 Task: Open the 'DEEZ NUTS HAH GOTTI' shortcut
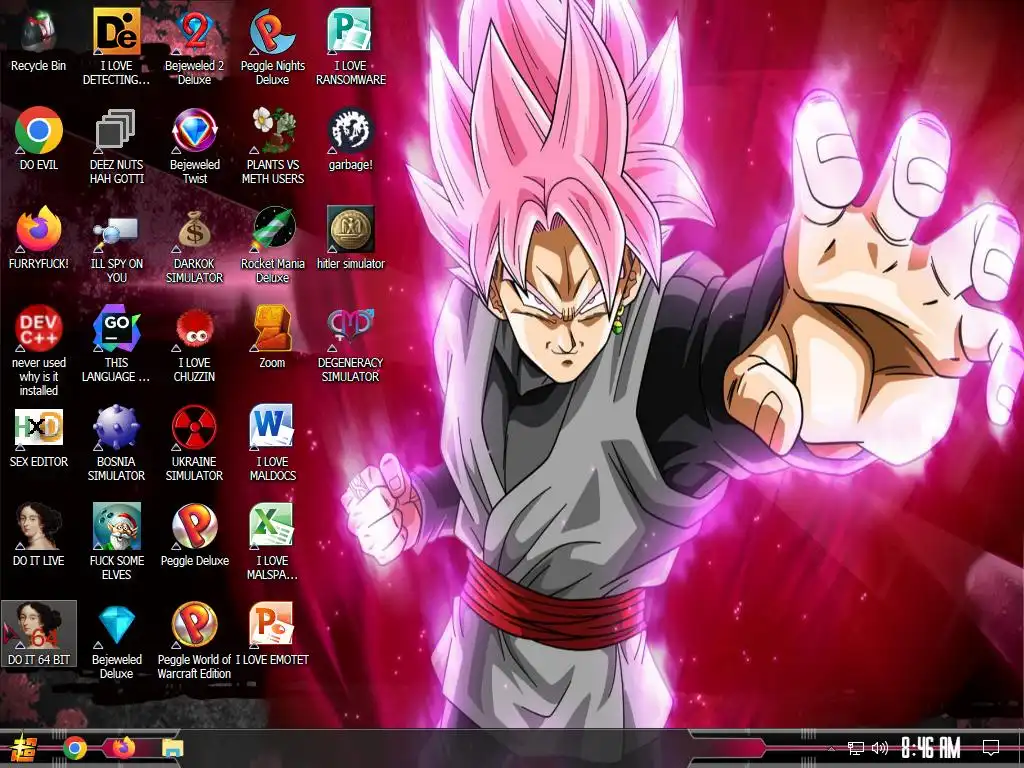click(x=116, y=146)
